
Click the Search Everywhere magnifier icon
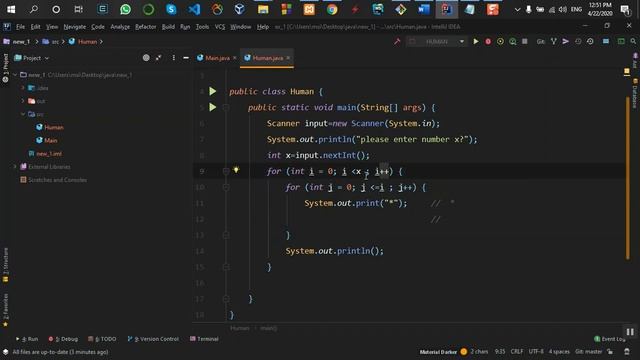click(x=633, y=42)
